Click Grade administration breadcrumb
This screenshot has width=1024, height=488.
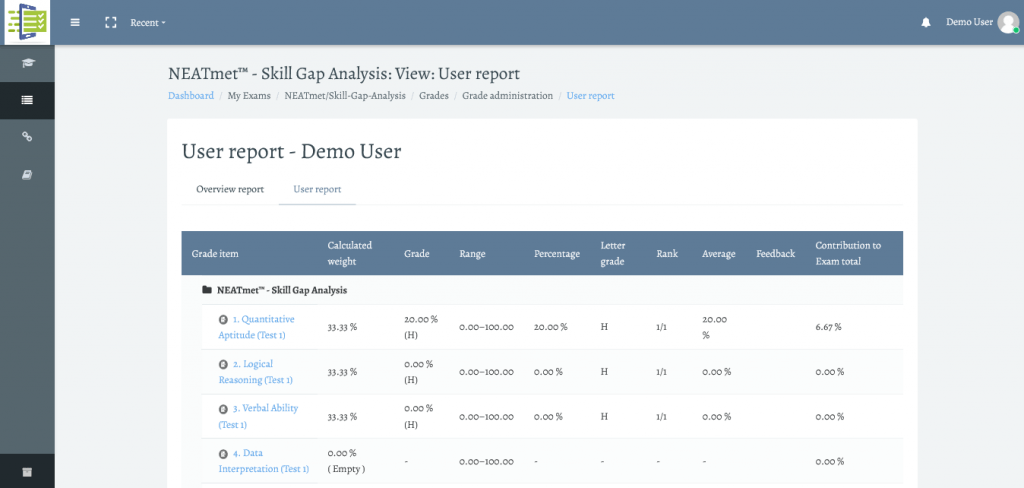tap(507, 95)
